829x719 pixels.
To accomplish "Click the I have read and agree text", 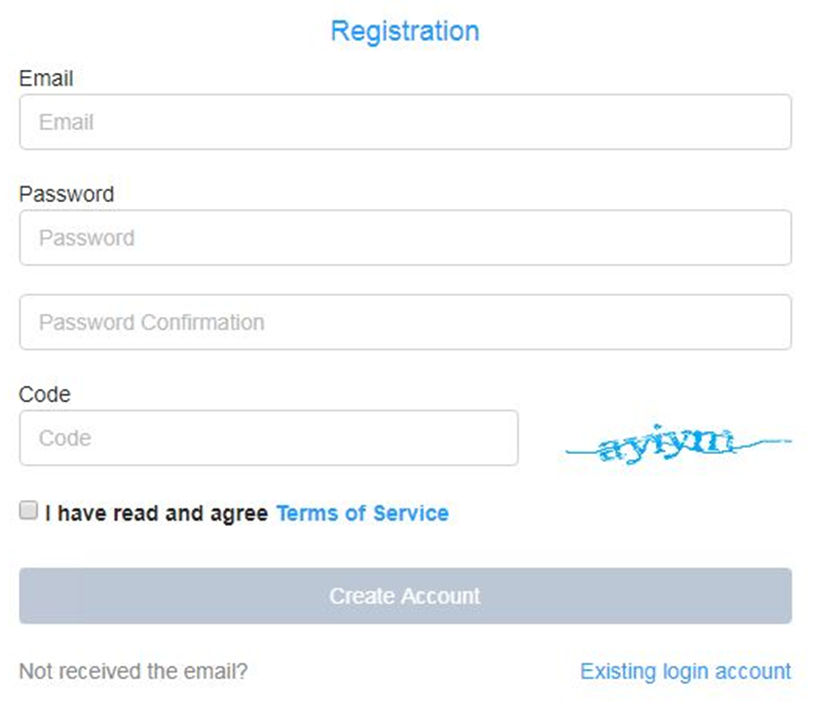I will coord(156,513).
